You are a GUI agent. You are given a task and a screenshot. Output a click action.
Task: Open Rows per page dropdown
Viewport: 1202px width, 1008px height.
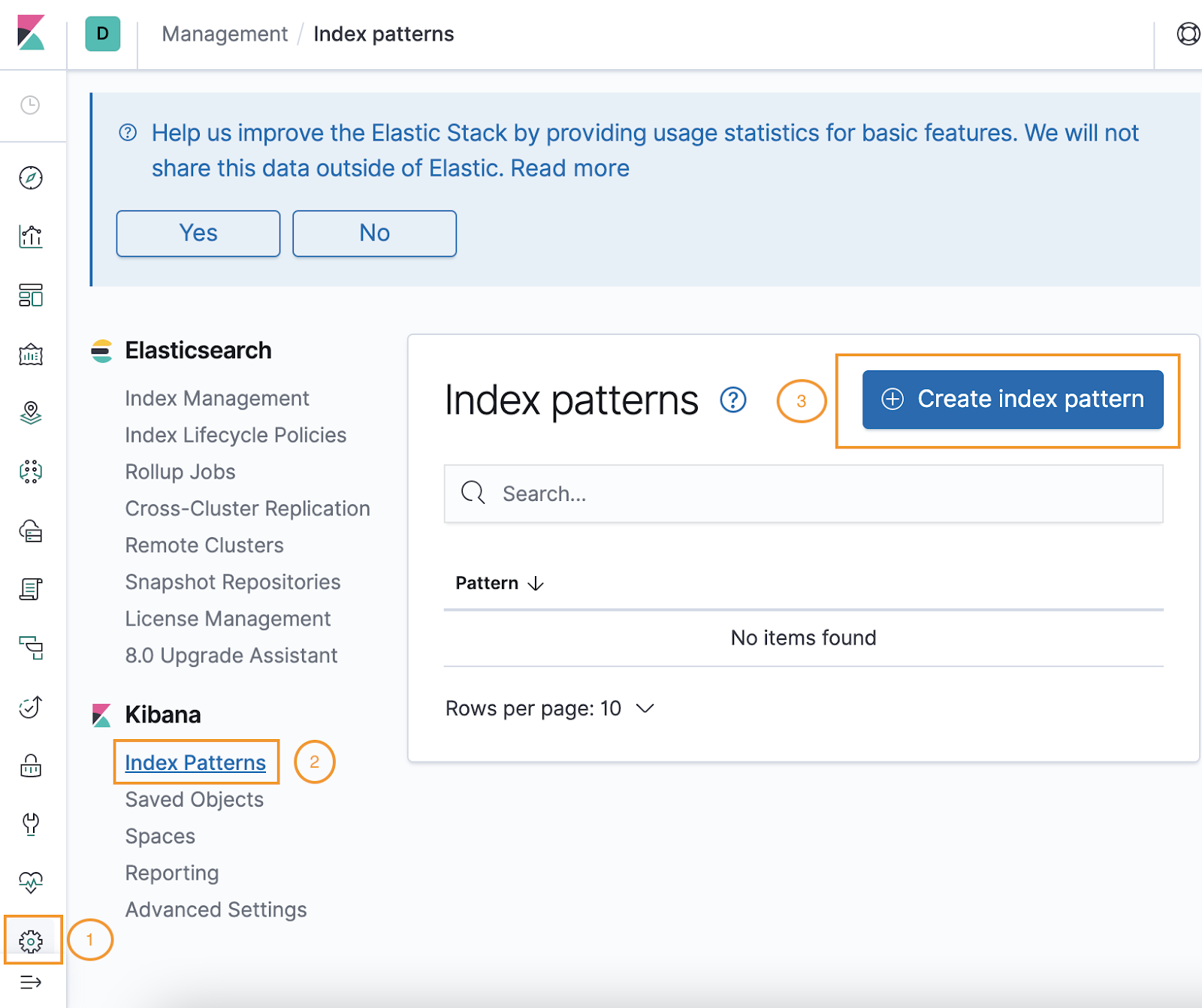pos(550,708)
